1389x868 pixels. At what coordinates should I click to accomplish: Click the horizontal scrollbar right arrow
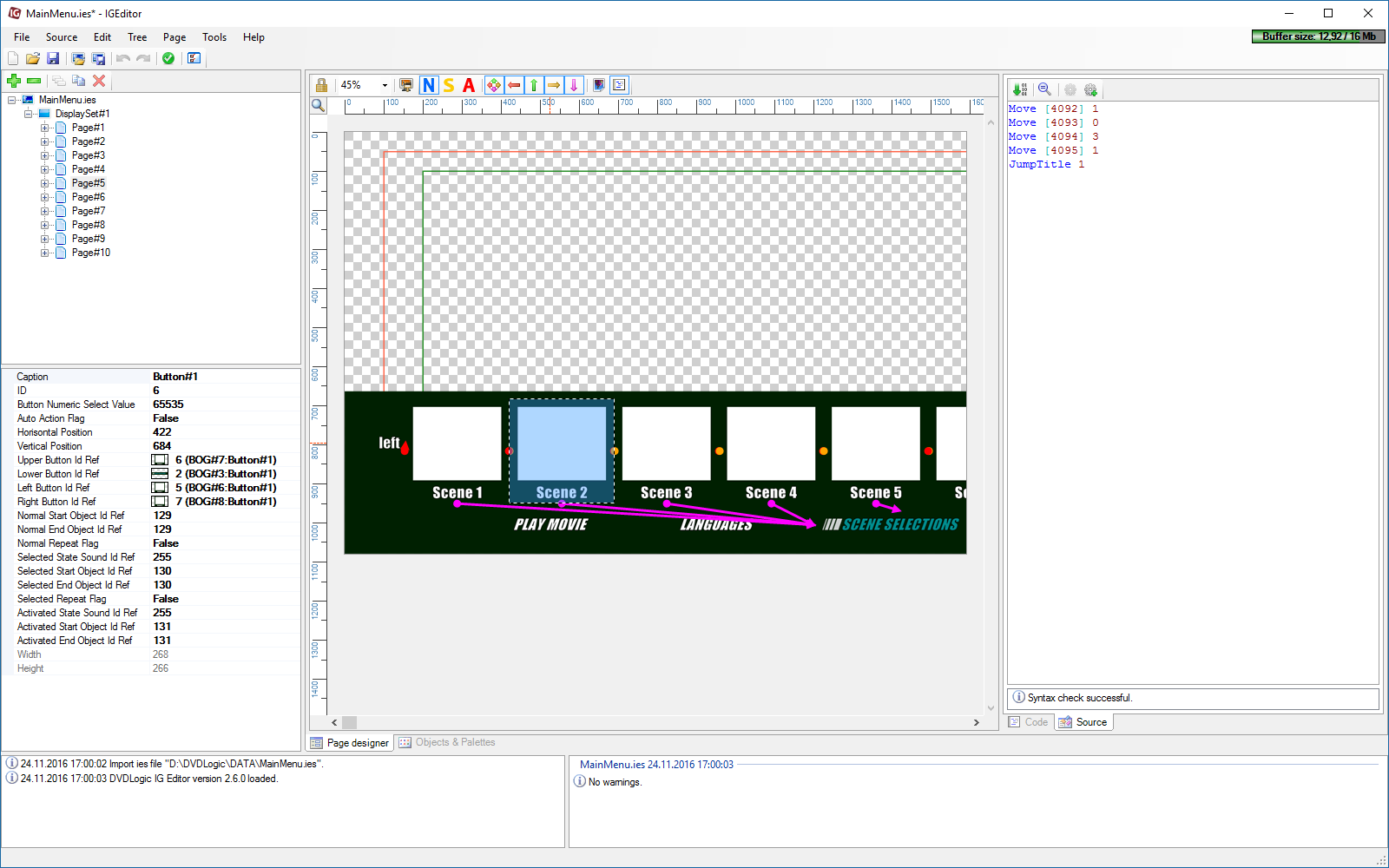pyautogui.click(x=977, y=722)
